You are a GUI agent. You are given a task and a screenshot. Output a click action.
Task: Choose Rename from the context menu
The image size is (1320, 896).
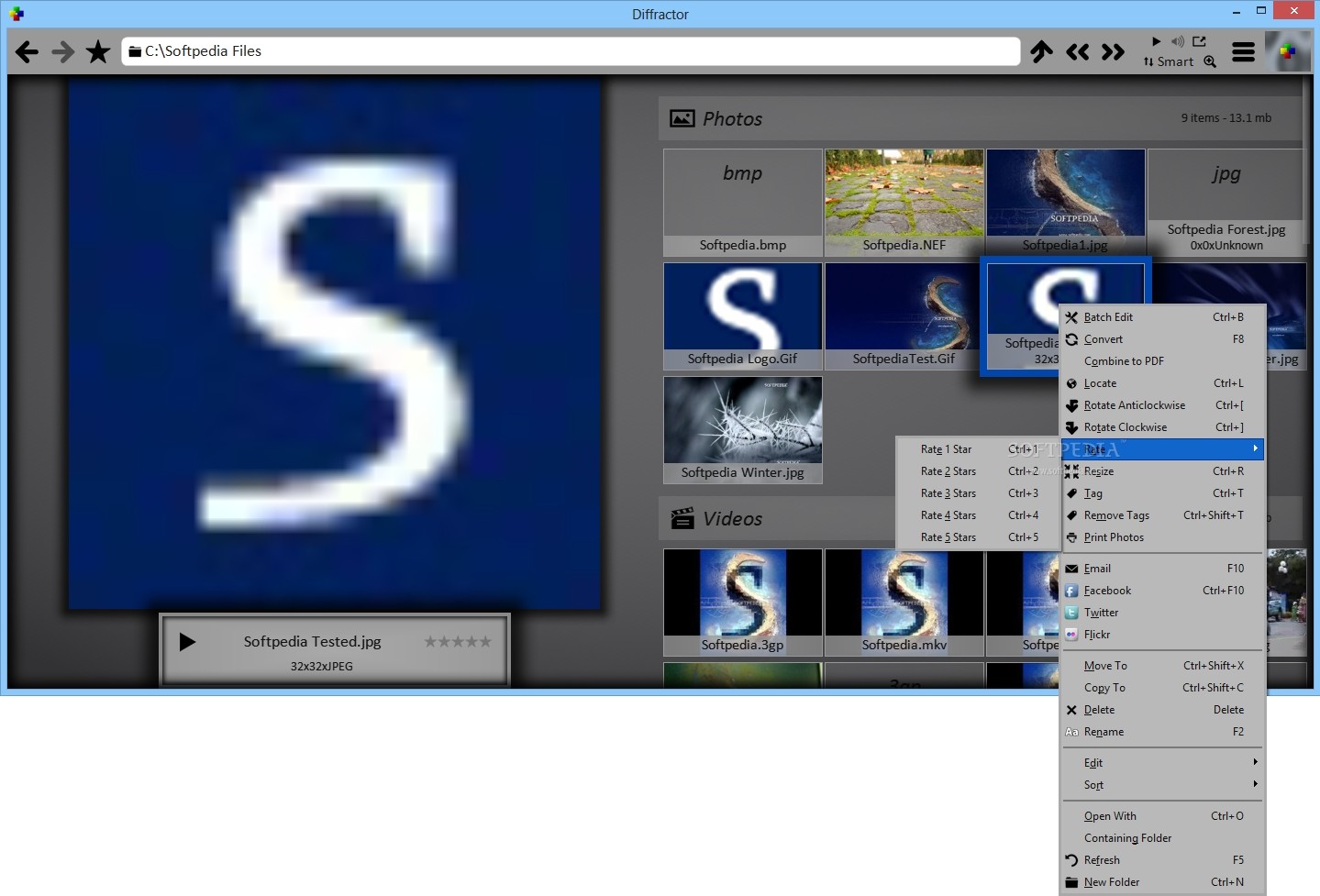click(x=1162, y=732)
